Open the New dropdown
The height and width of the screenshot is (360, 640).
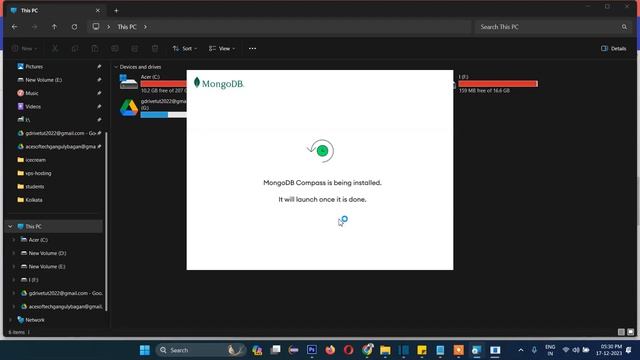24,49
